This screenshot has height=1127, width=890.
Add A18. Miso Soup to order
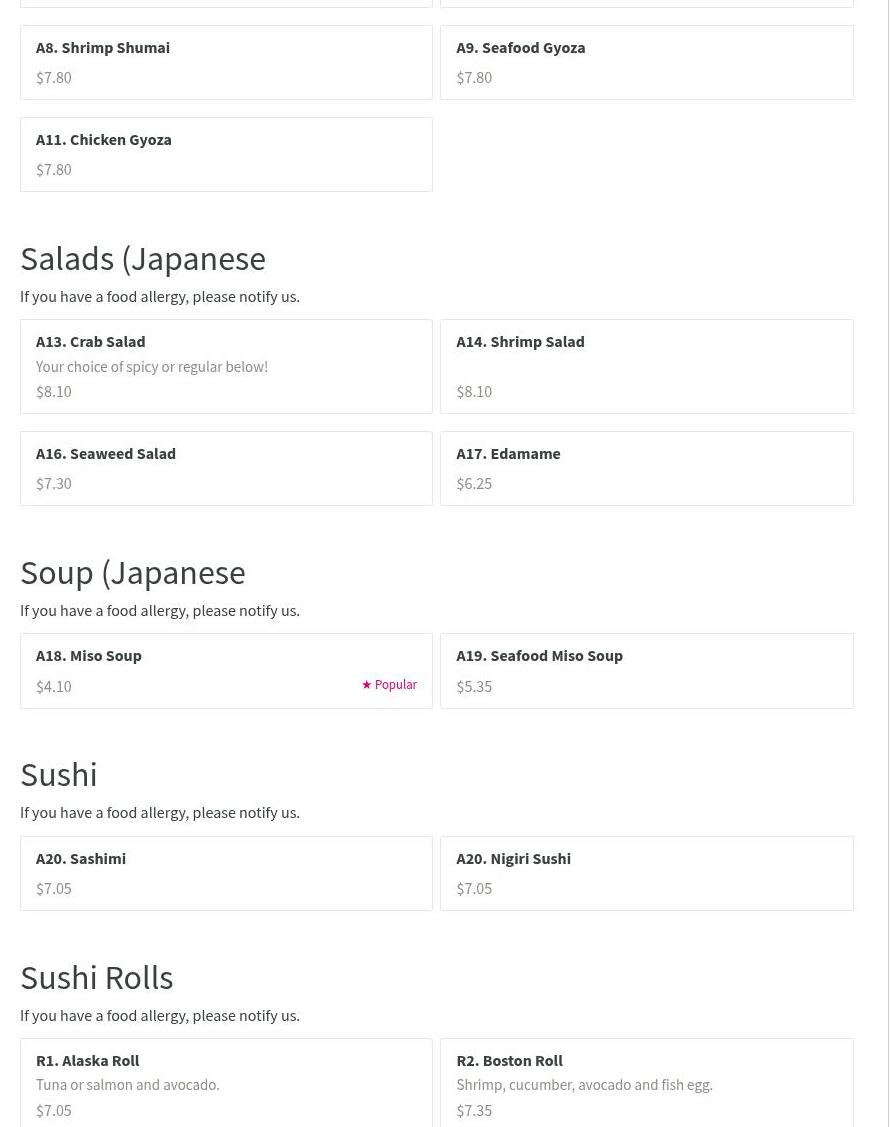226,670
